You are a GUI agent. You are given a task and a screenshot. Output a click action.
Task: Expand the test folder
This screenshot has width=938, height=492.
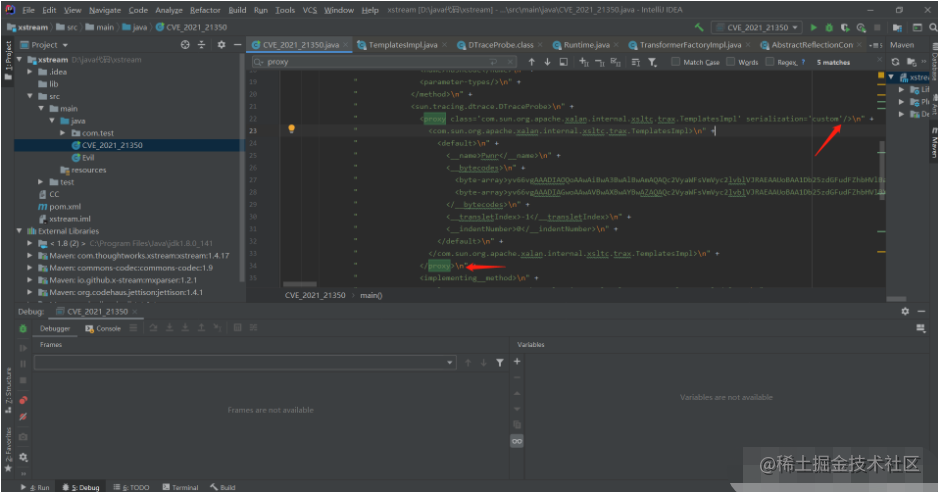click(x=40, y=182)
